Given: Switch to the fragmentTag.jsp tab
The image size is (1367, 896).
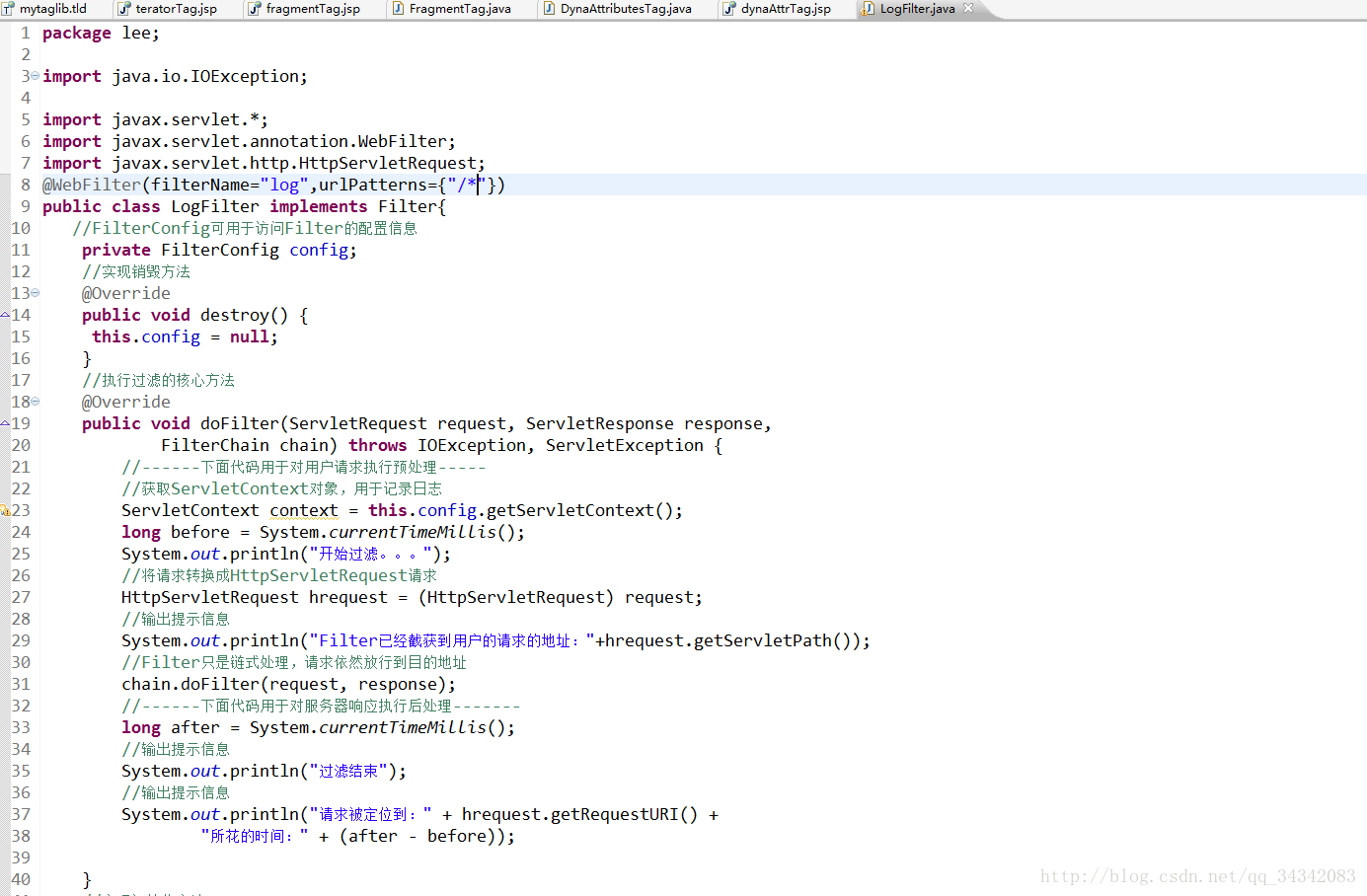Looking at the screenshot, I should pos(304,9).
